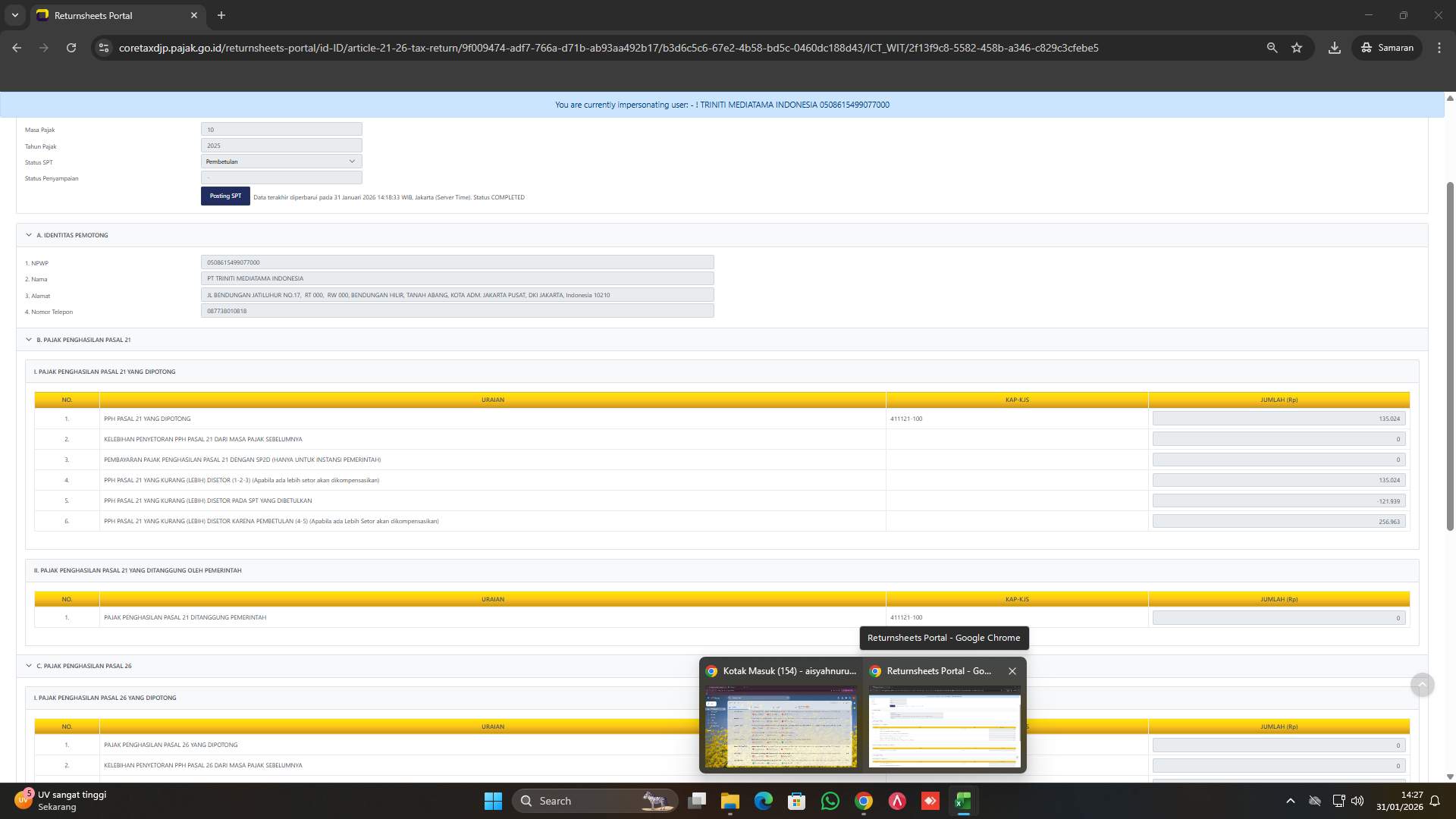
Task: Open the volume control in system tray
Action: (x=1357, y=801)
